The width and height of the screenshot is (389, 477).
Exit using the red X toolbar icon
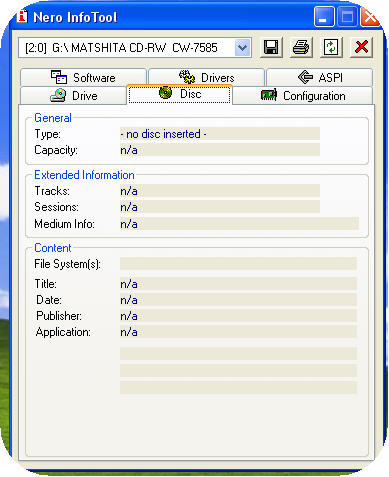(x=361, y=47)
